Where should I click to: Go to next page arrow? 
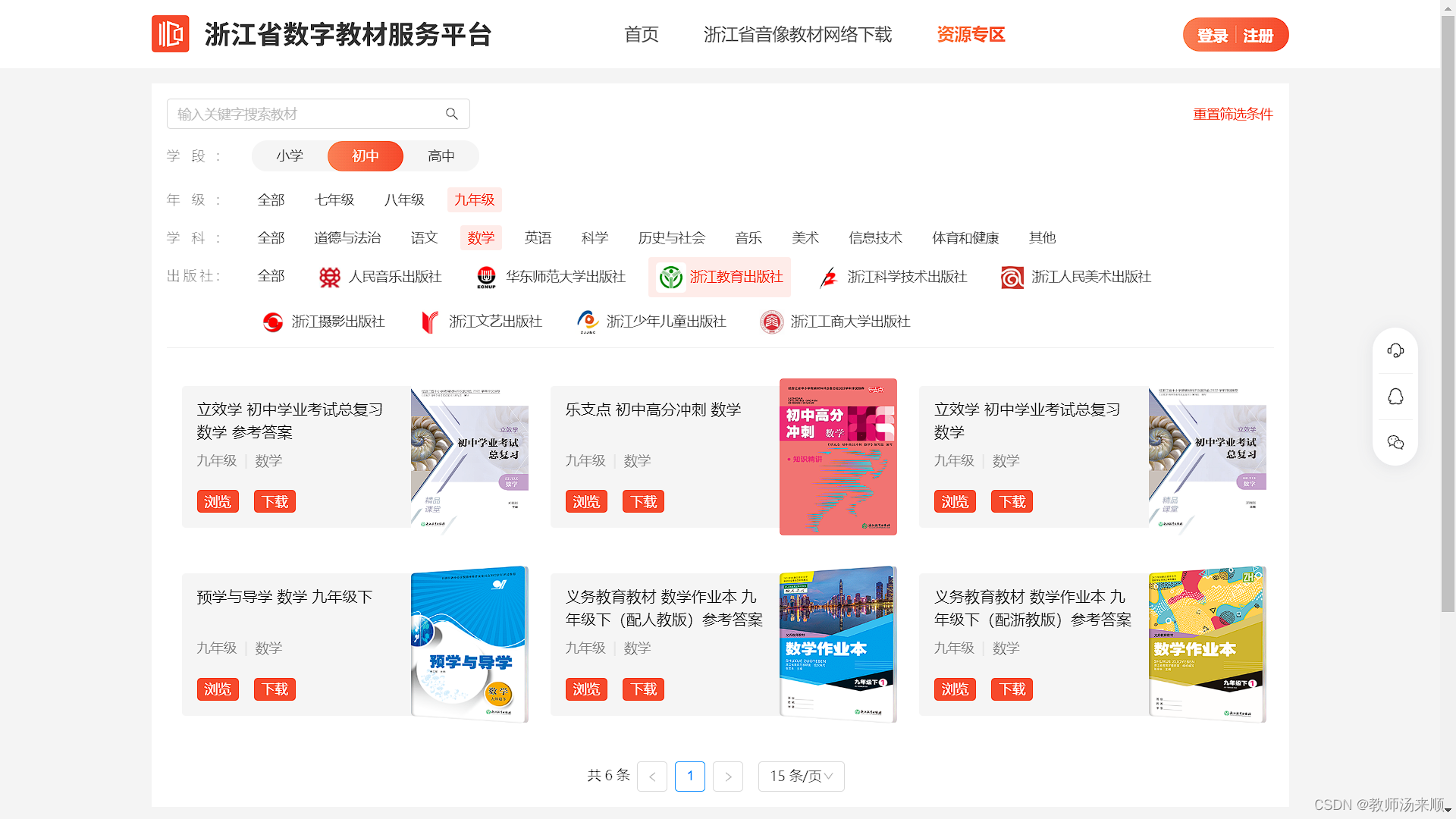click(728, 776)
